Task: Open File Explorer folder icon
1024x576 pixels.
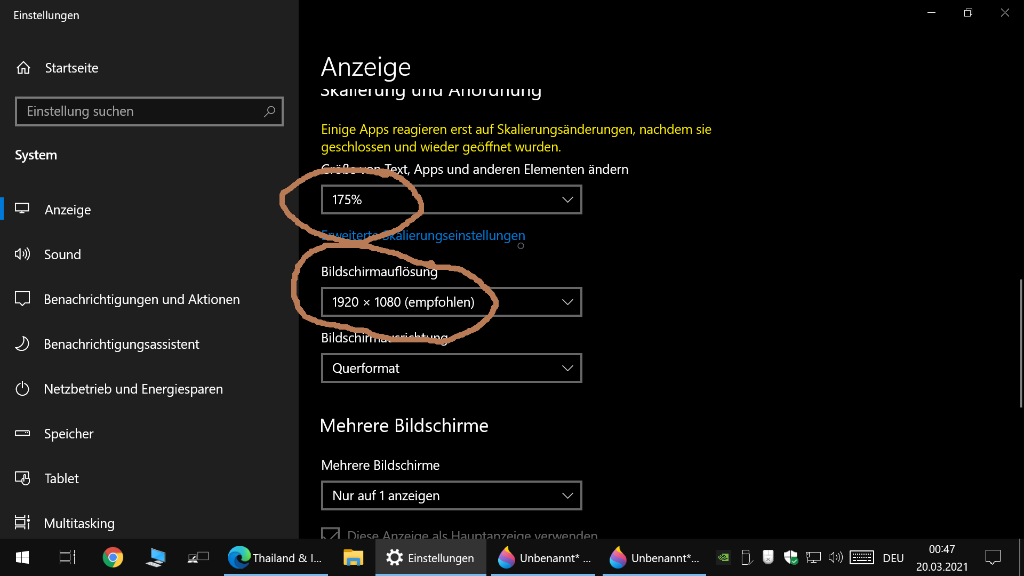Action: pos(353,558)
